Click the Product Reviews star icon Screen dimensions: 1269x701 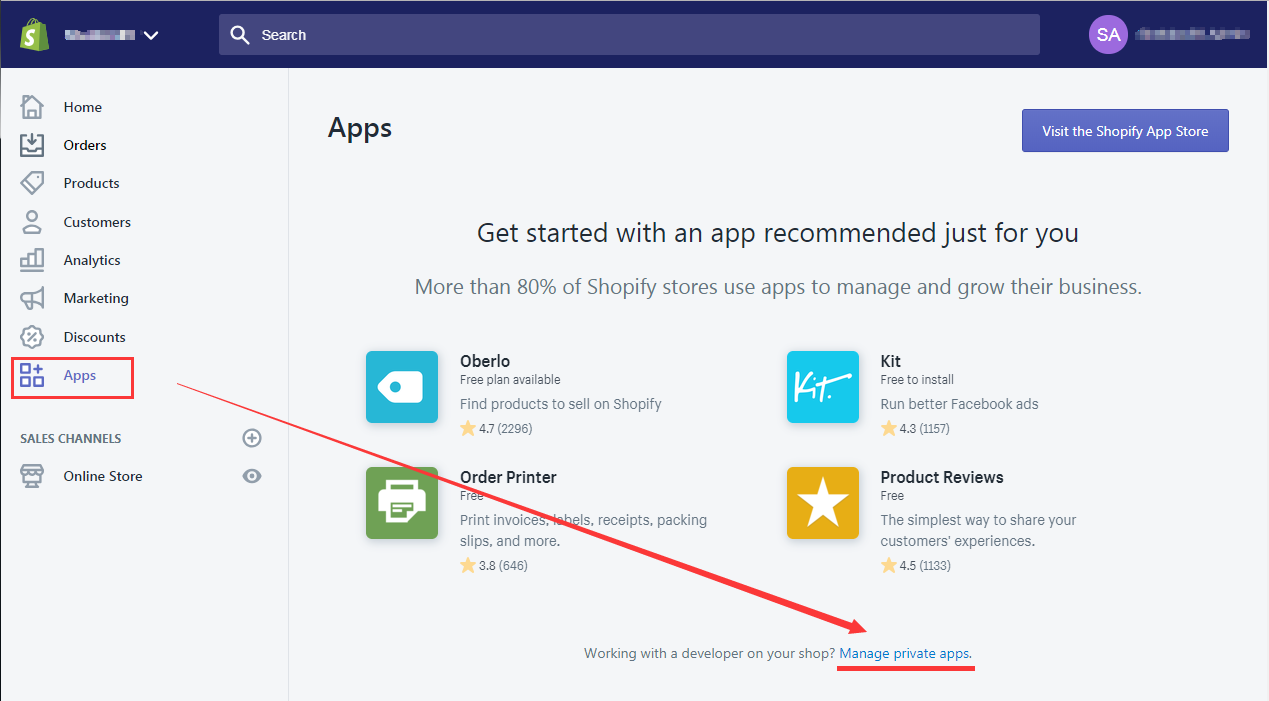[x=823, y=503]
